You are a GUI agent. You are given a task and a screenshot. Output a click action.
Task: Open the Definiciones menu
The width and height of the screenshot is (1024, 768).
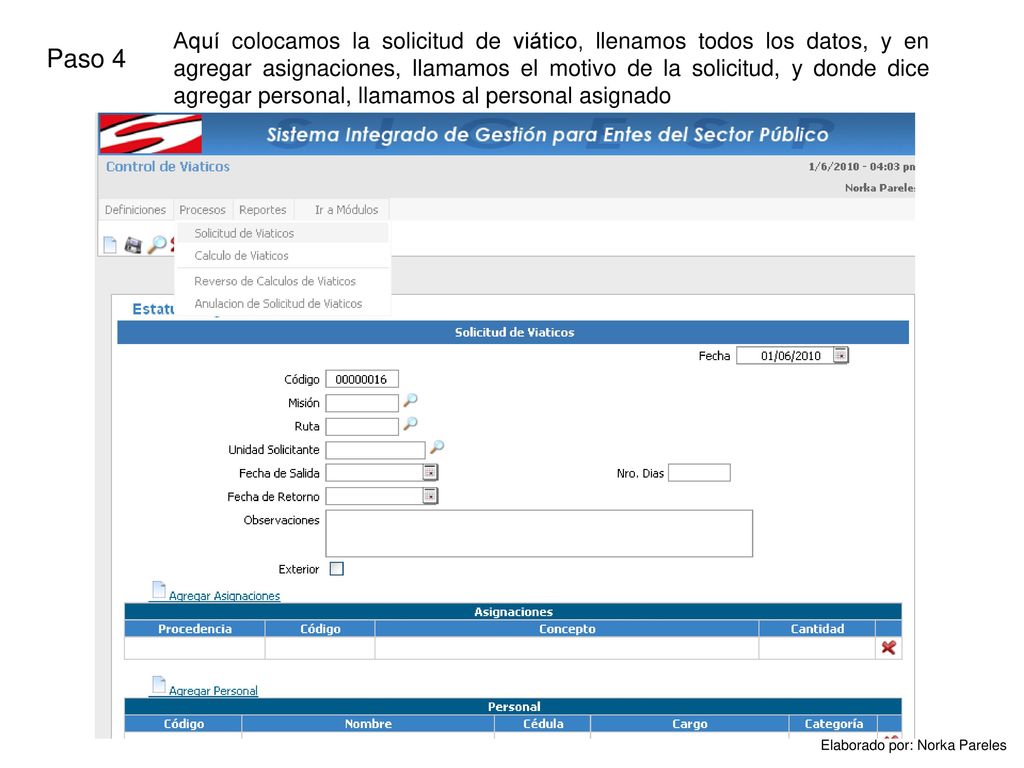pyautogui.click(x=135, y=210)
